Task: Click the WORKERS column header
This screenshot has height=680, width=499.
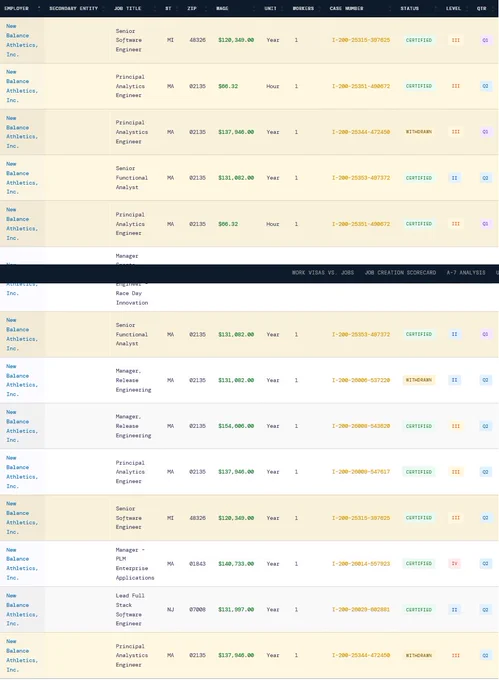Action: [303, 8]
